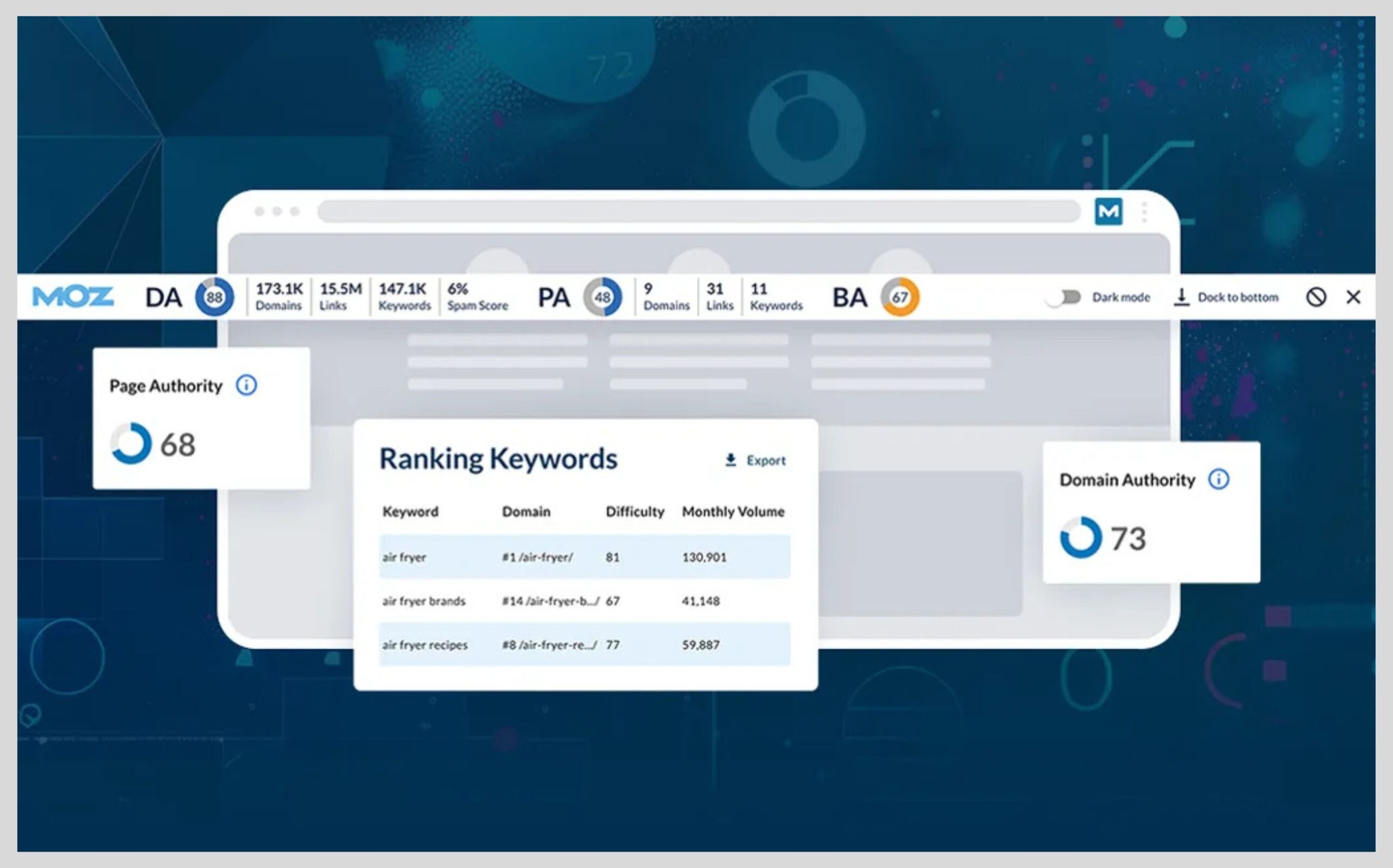Click the '#8 /air-fryer-re.../' domain cell
Image resolution: width=1393 pixels, height=868 pixels.
click(x=550, y=644)
